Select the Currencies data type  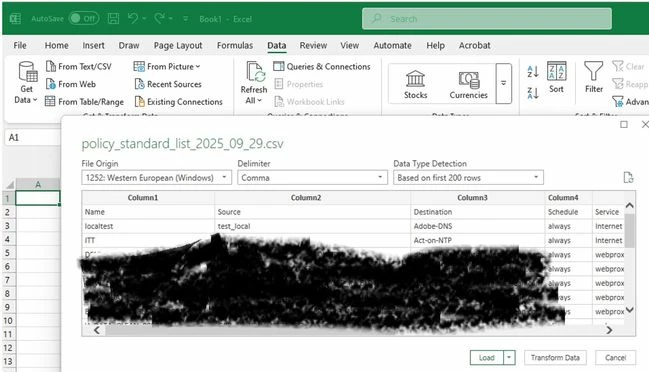click(469, 84)
